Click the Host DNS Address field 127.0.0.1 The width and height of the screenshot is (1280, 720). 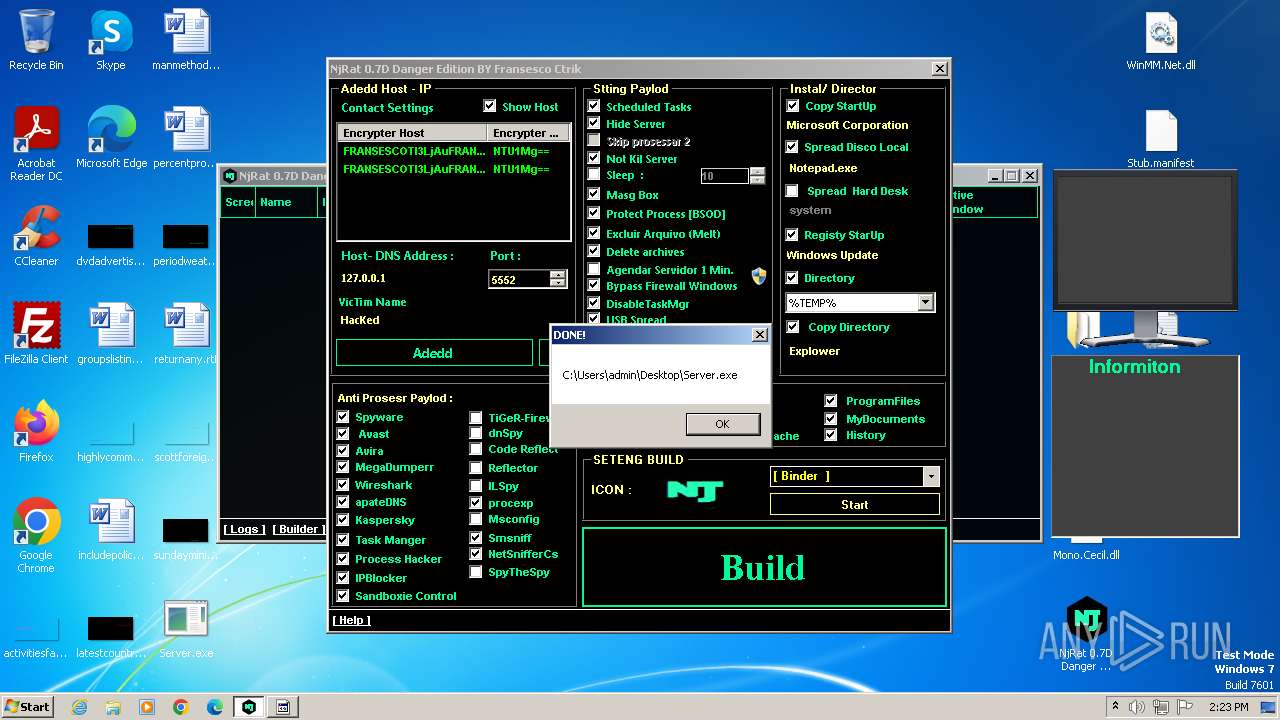pos(363,278)
